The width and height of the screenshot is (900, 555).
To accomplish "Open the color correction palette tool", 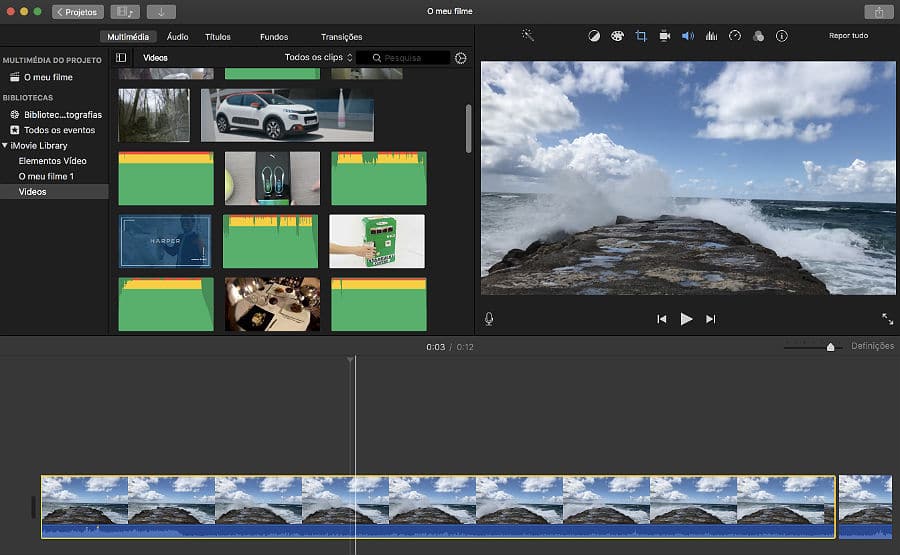I will click(x=617, y=36).
